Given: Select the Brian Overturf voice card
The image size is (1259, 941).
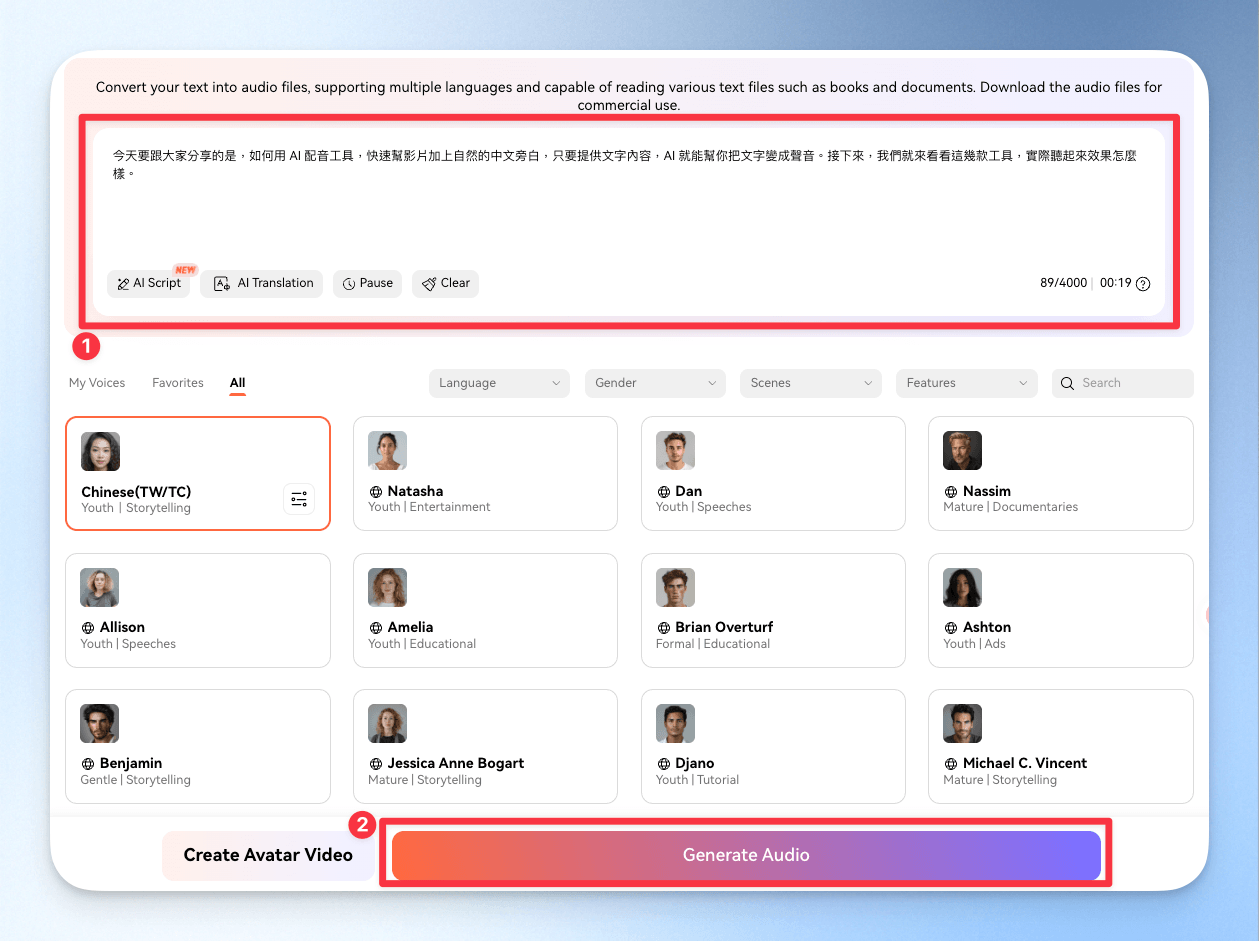Looking at the screenshot, I should [x=773, y=610].
